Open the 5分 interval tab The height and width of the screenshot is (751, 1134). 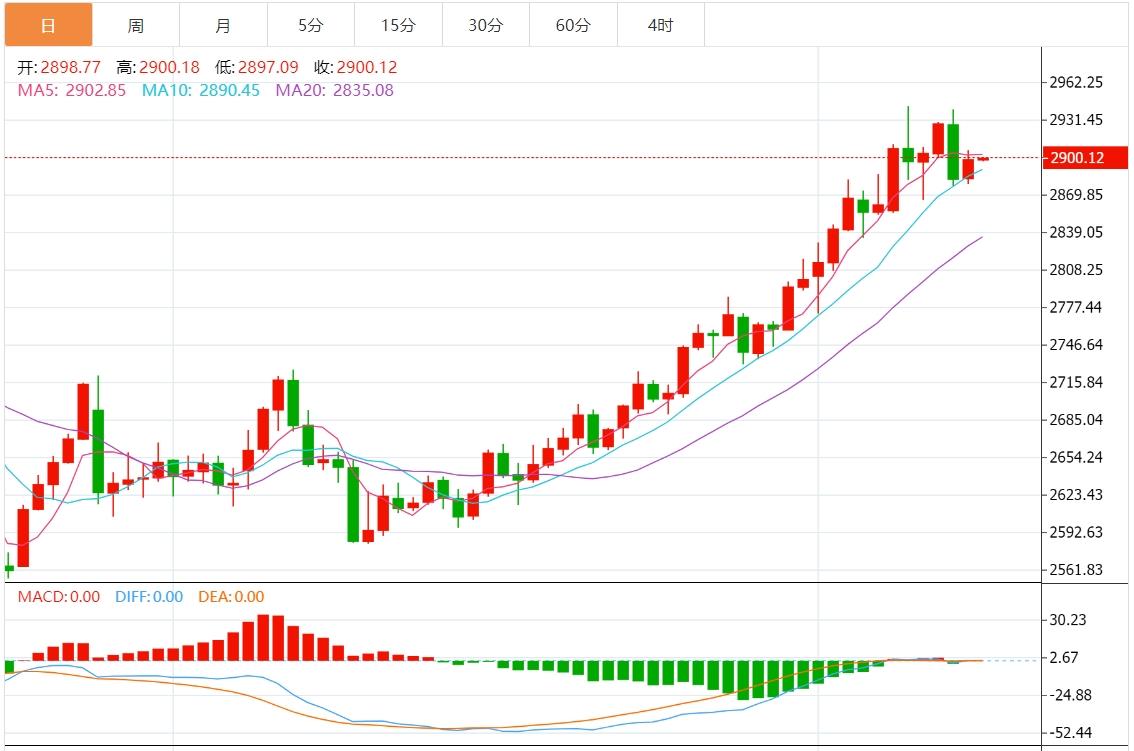click(311, 25)
